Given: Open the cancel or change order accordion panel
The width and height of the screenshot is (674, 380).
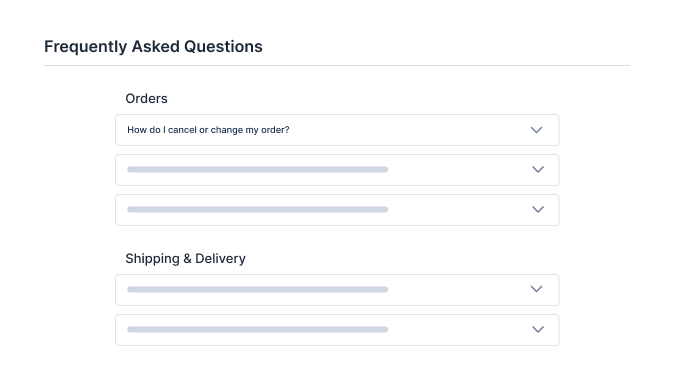Looking at the screenshot, I should click(337, 130).
